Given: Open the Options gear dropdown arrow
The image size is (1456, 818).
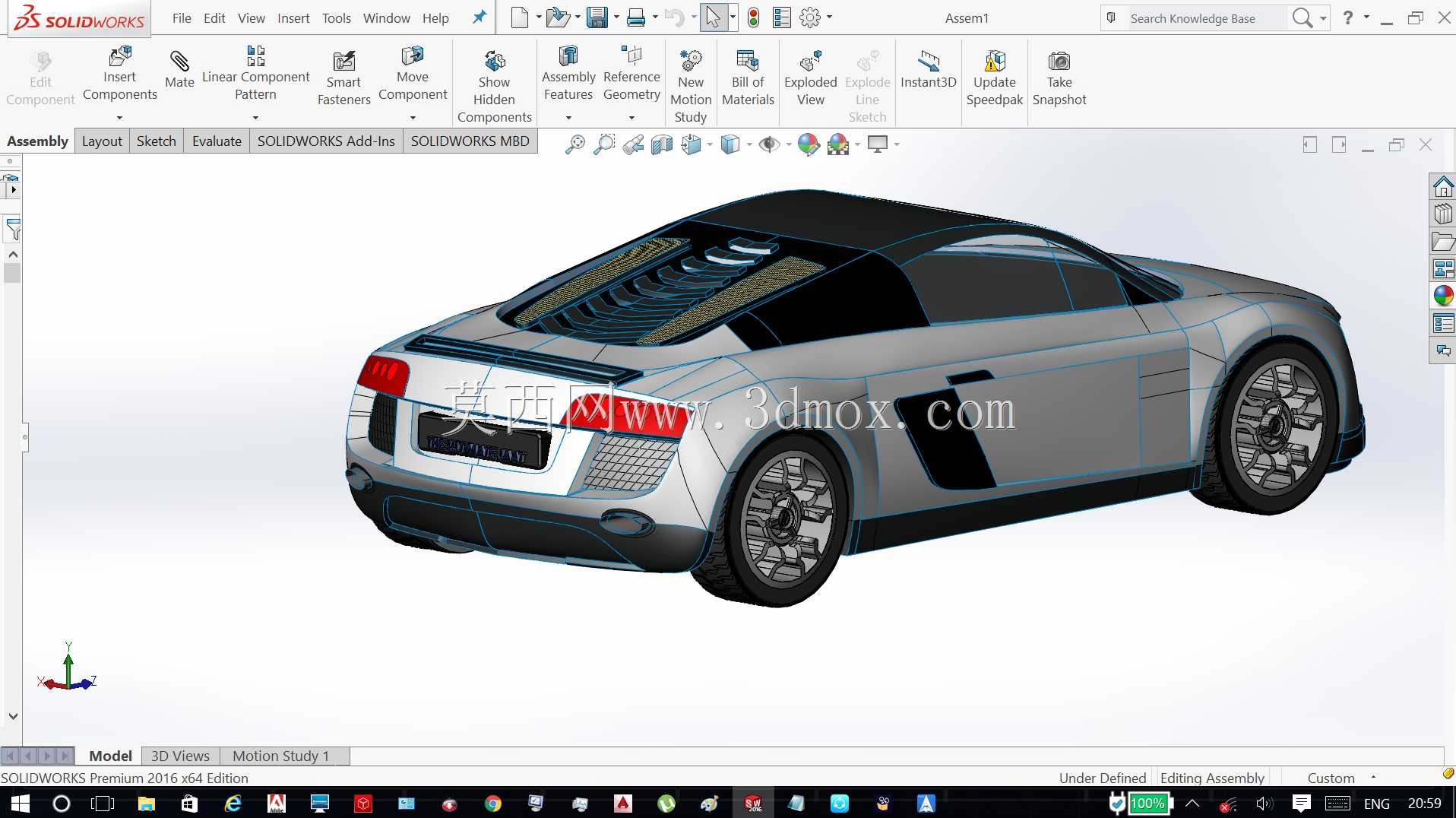Looking at the screenshot, I should coord(829,17).
